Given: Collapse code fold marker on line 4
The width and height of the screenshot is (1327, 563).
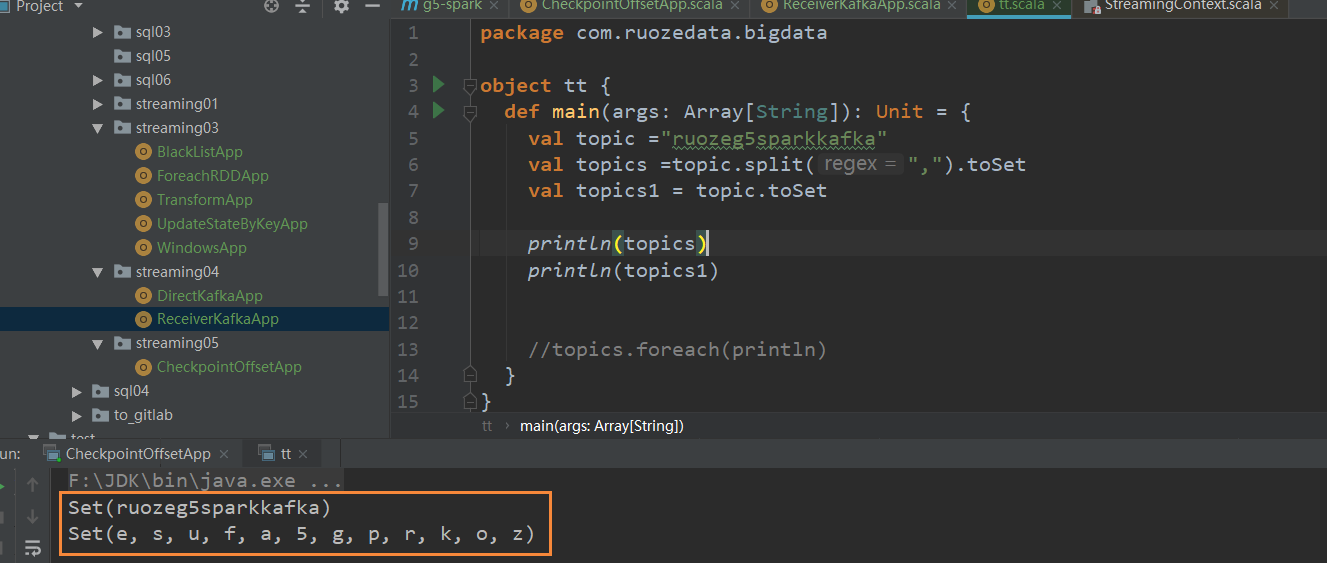Looking at the screenshot, I should tap(470, 112).
